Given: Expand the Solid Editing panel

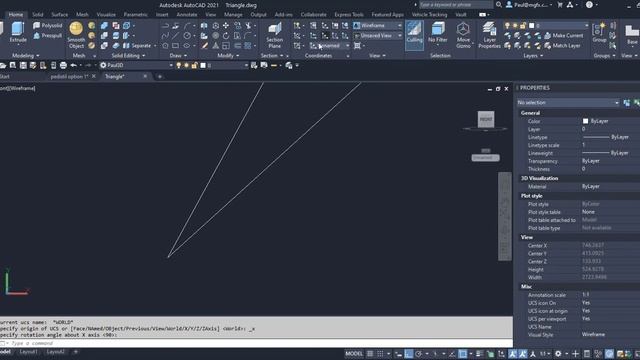Looking at the screenshot, I should pos(128,56).
